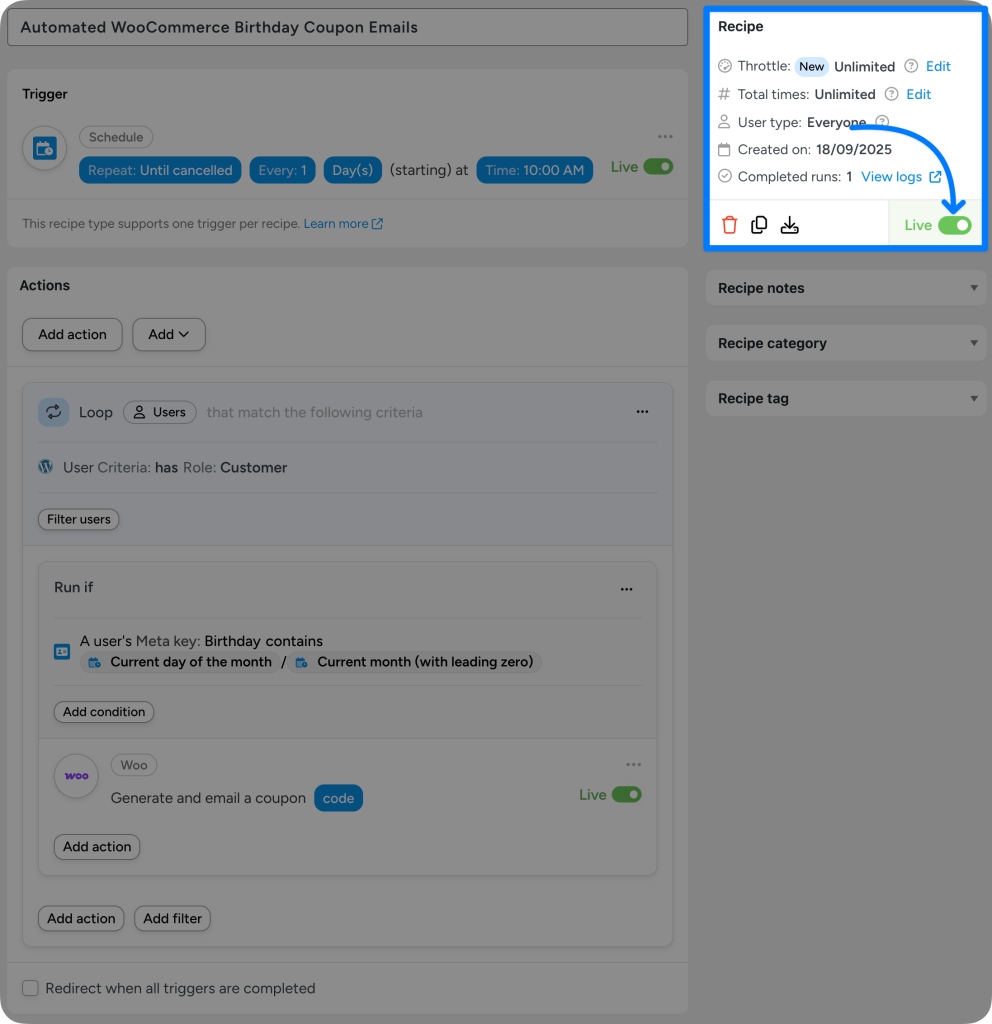
Task: Open the three-dot menu on the Woo action
Action: [634, 764]
